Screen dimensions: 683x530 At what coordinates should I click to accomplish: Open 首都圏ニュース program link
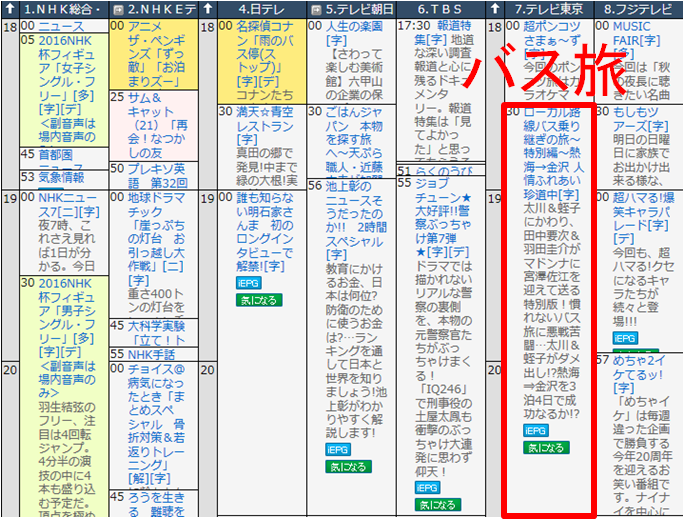pos(61,160)
